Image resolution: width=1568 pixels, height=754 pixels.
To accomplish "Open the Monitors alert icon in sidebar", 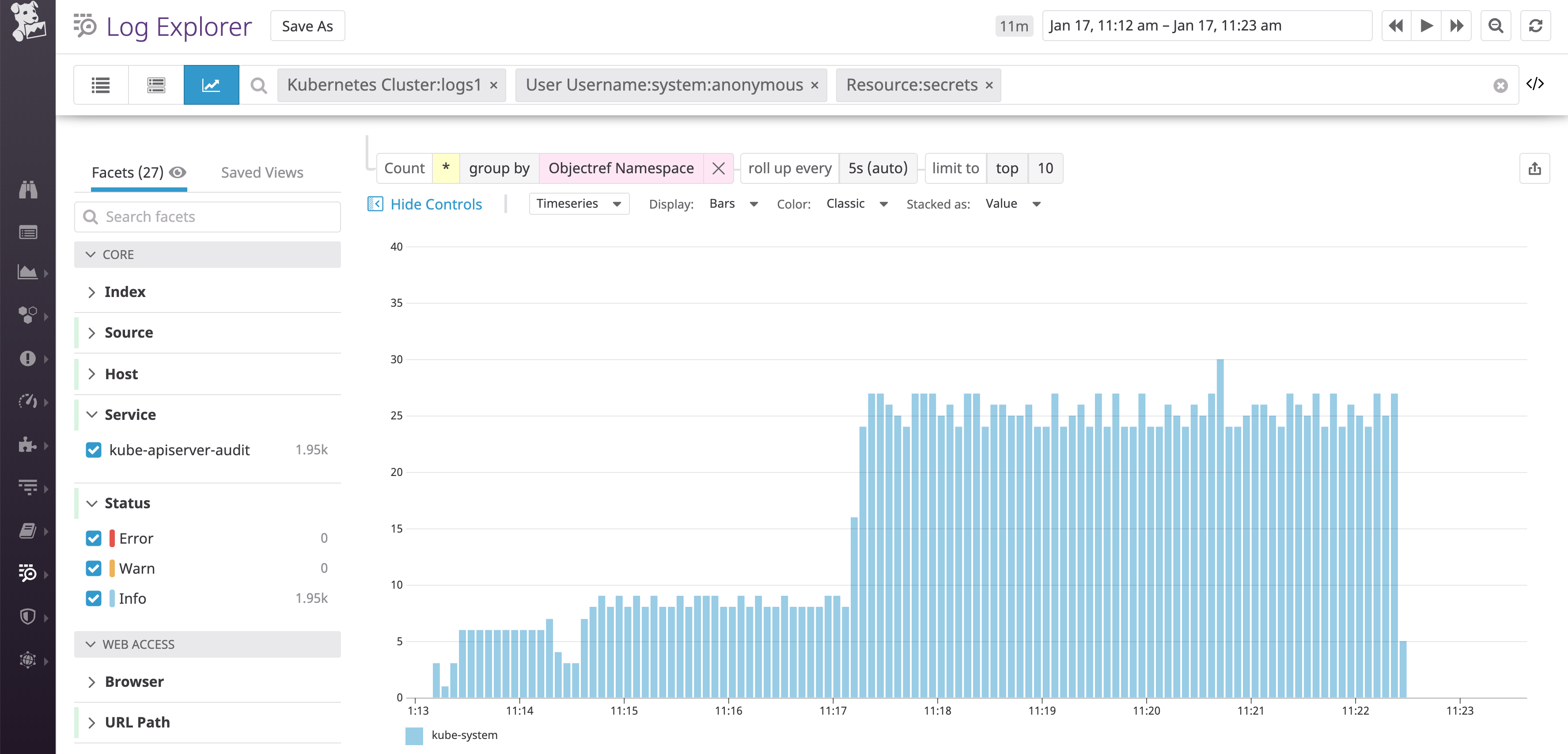I will point(28,358).
